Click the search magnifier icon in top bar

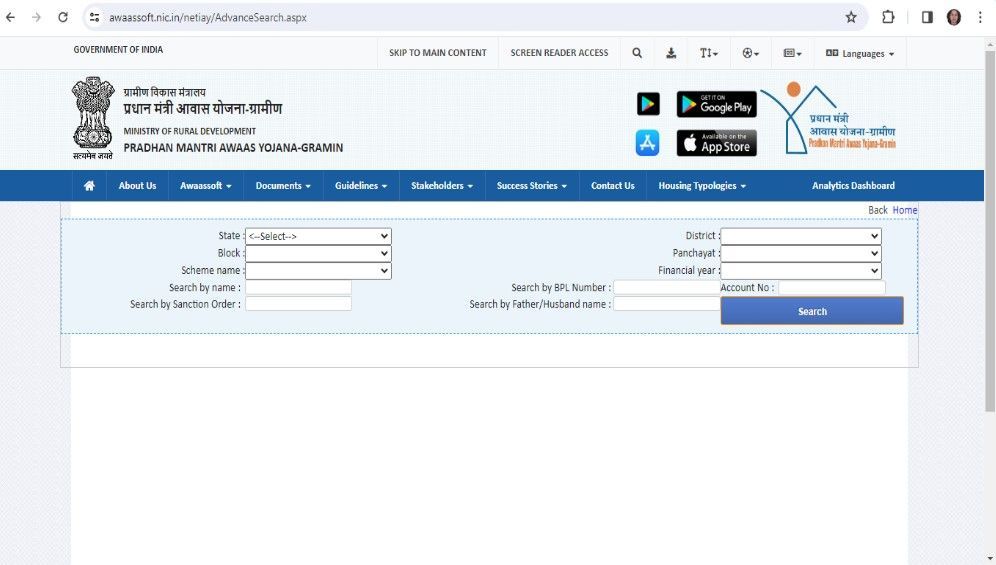coord(637,53)
